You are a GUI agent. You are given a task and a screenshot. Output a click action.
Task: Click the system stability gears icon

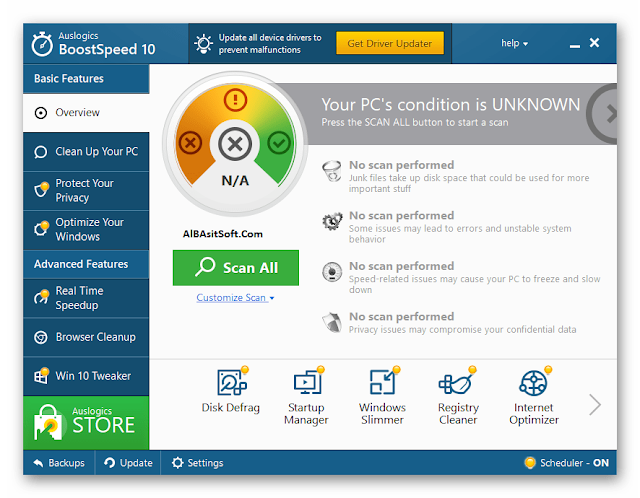click(x=332, y=221)
